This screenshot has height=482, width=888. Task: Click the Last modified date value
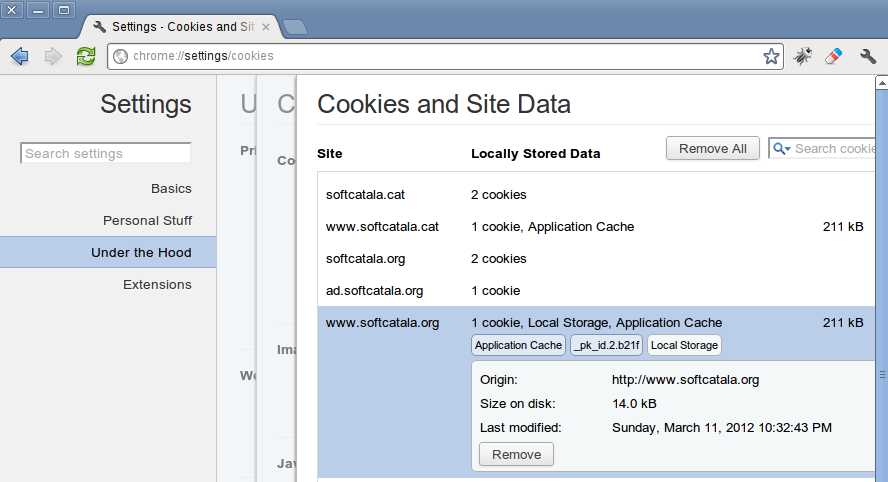coord(722,428)
